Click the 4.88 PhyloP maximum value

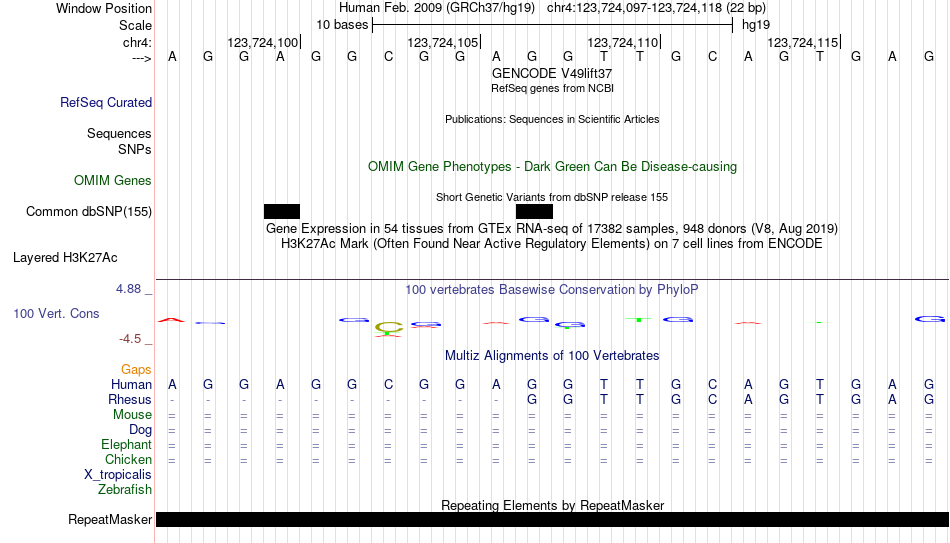pos(128,289)
